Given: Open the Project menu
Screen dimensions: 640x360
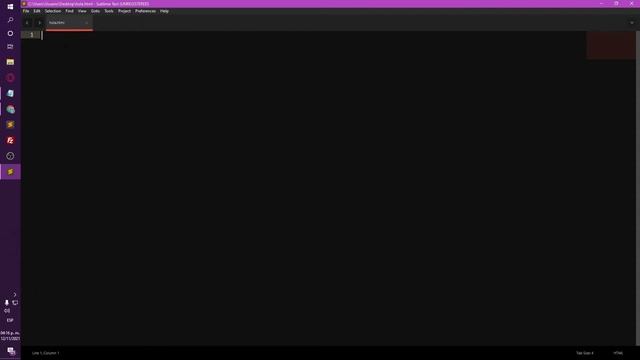Looking at the screenshot, I should pyautogui.click(x=124, y=11).
